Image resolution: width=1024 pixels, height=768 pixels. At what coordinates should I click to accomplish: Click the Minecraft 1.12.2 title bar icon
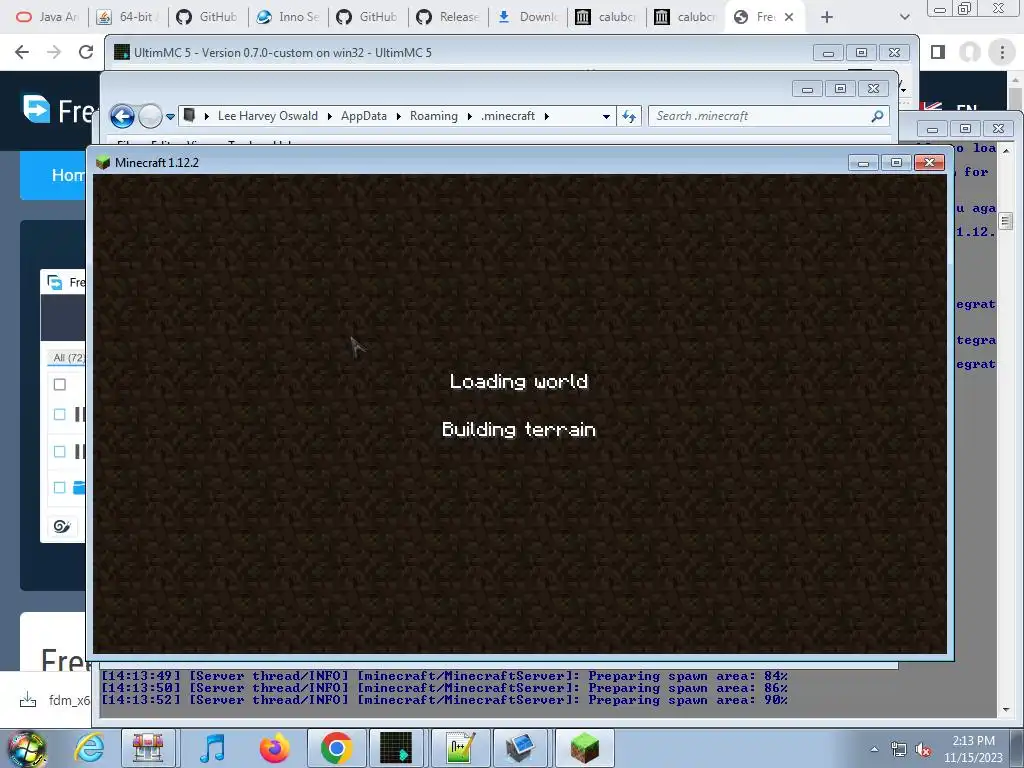point(103,163)
